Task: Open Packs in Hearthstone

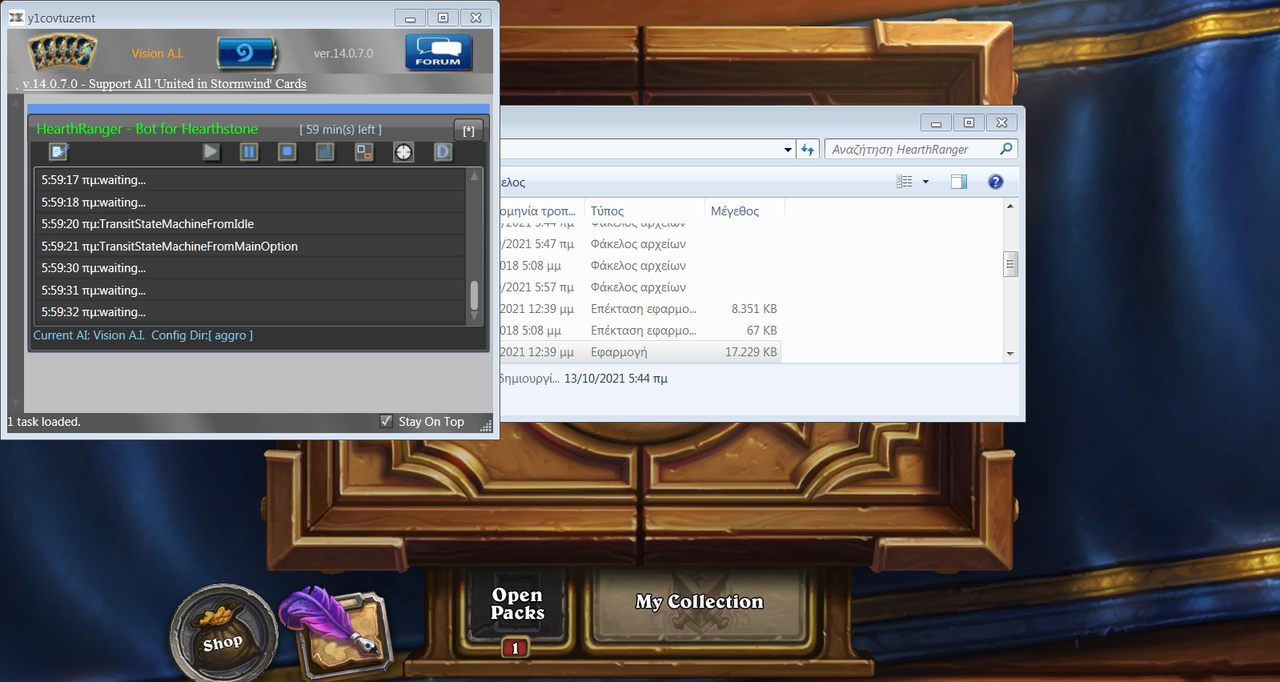Action: (x=517, y=605)
